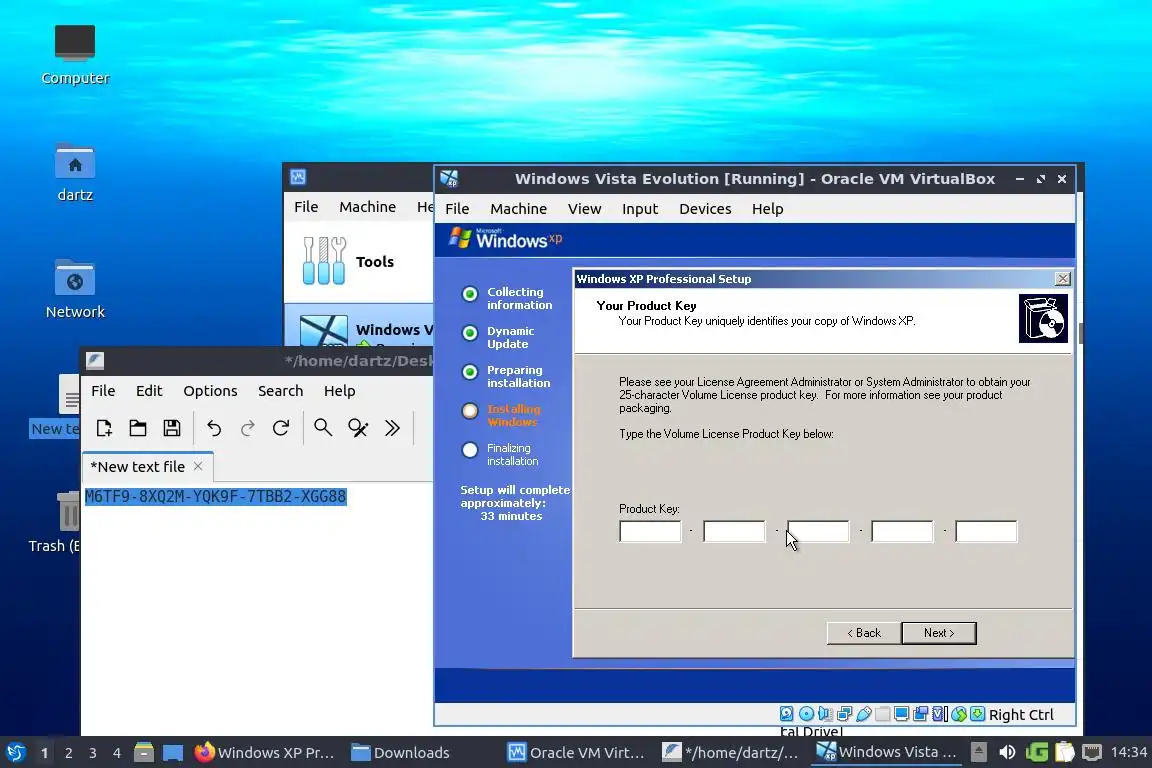
Task: Open Machine menu in VirtualBox Manager window
Action: [x=367, y=207]
